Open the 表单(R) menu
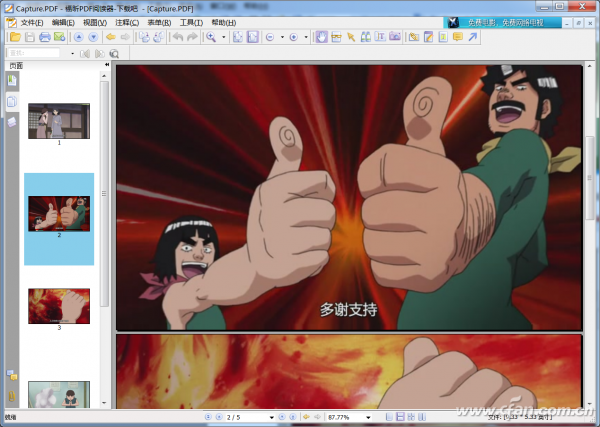Image resolution: width=600 pixels, height=427 pixels. coord(159,23)
